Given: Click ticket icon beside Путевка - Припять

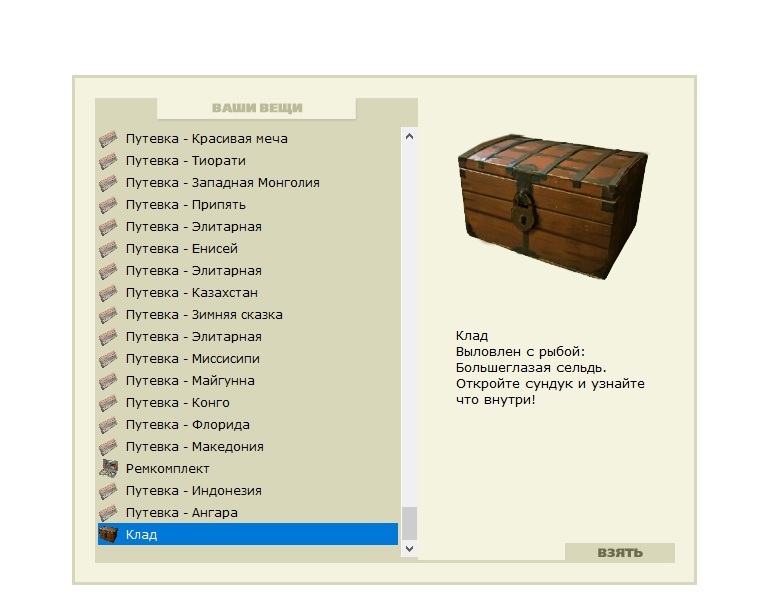Looking at the screenshot, I should click(x=108, y=205).
